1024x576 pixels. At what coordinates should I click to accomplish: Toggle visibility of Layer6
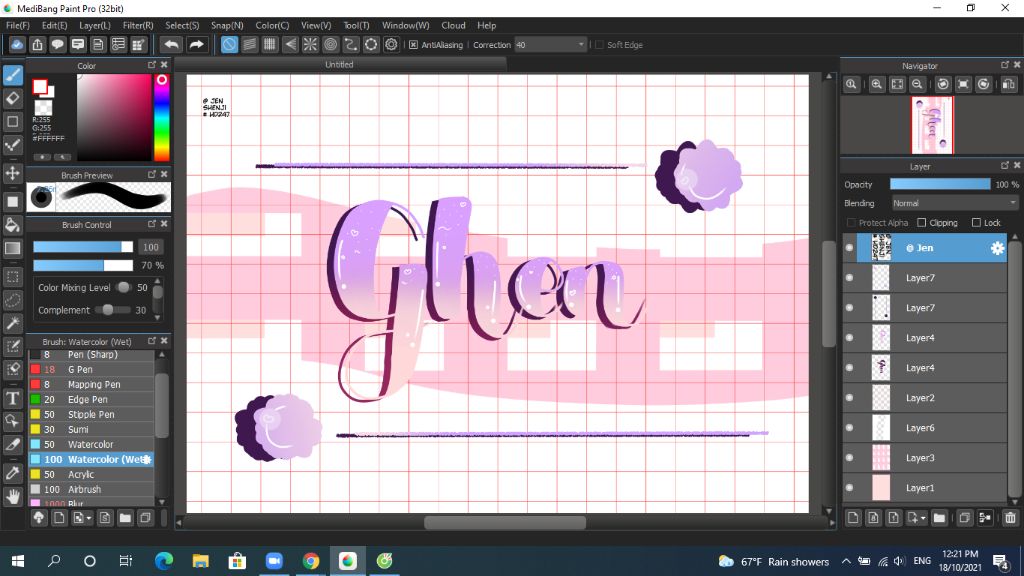click(x=849, y=428)
